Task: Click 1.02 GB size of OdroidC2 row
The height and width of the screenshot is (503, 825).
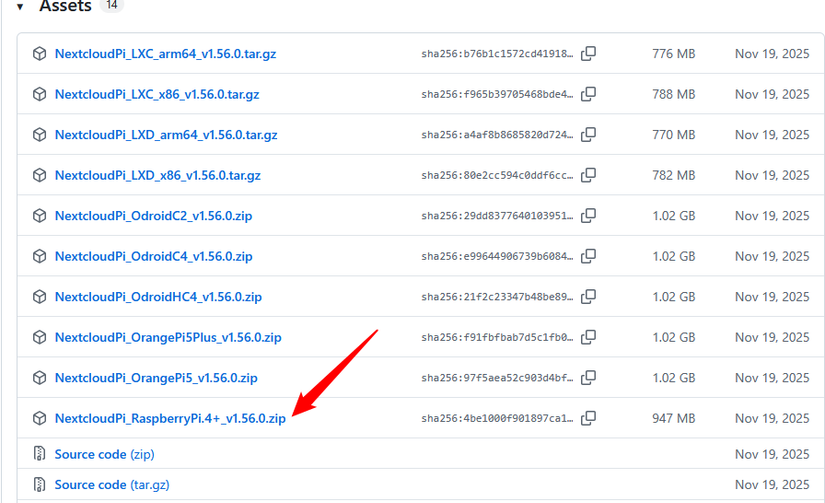Action: point(674,216)
